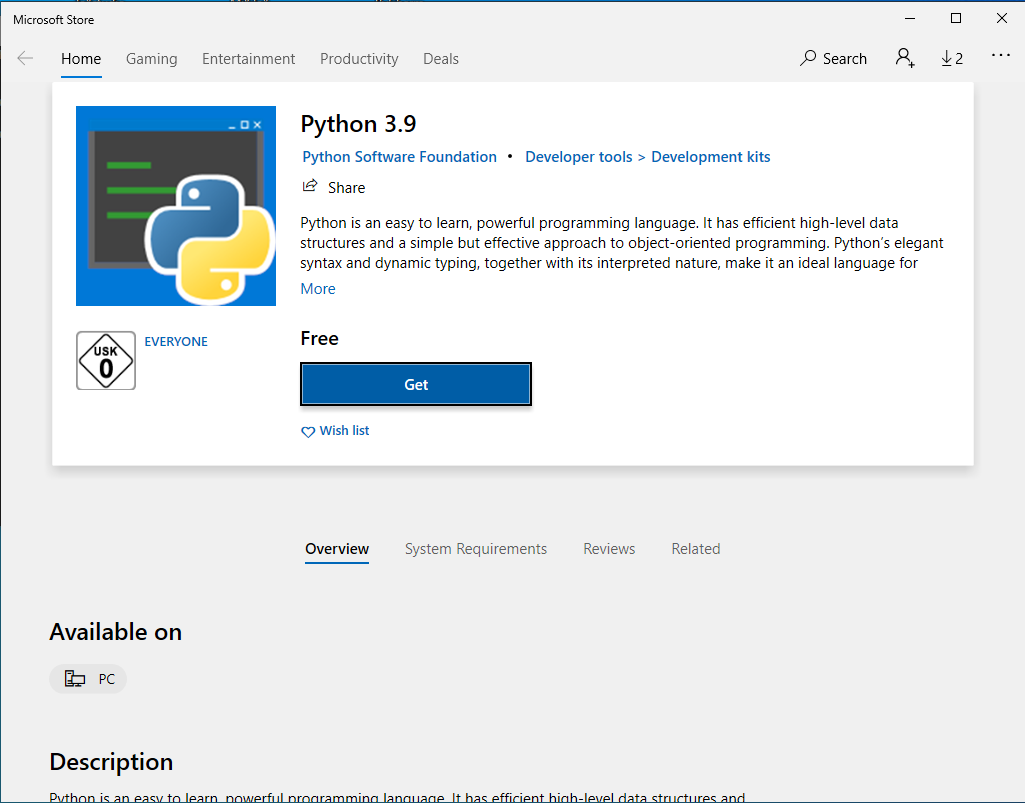Click the Python 3.9 app logo

click(176, 206)
